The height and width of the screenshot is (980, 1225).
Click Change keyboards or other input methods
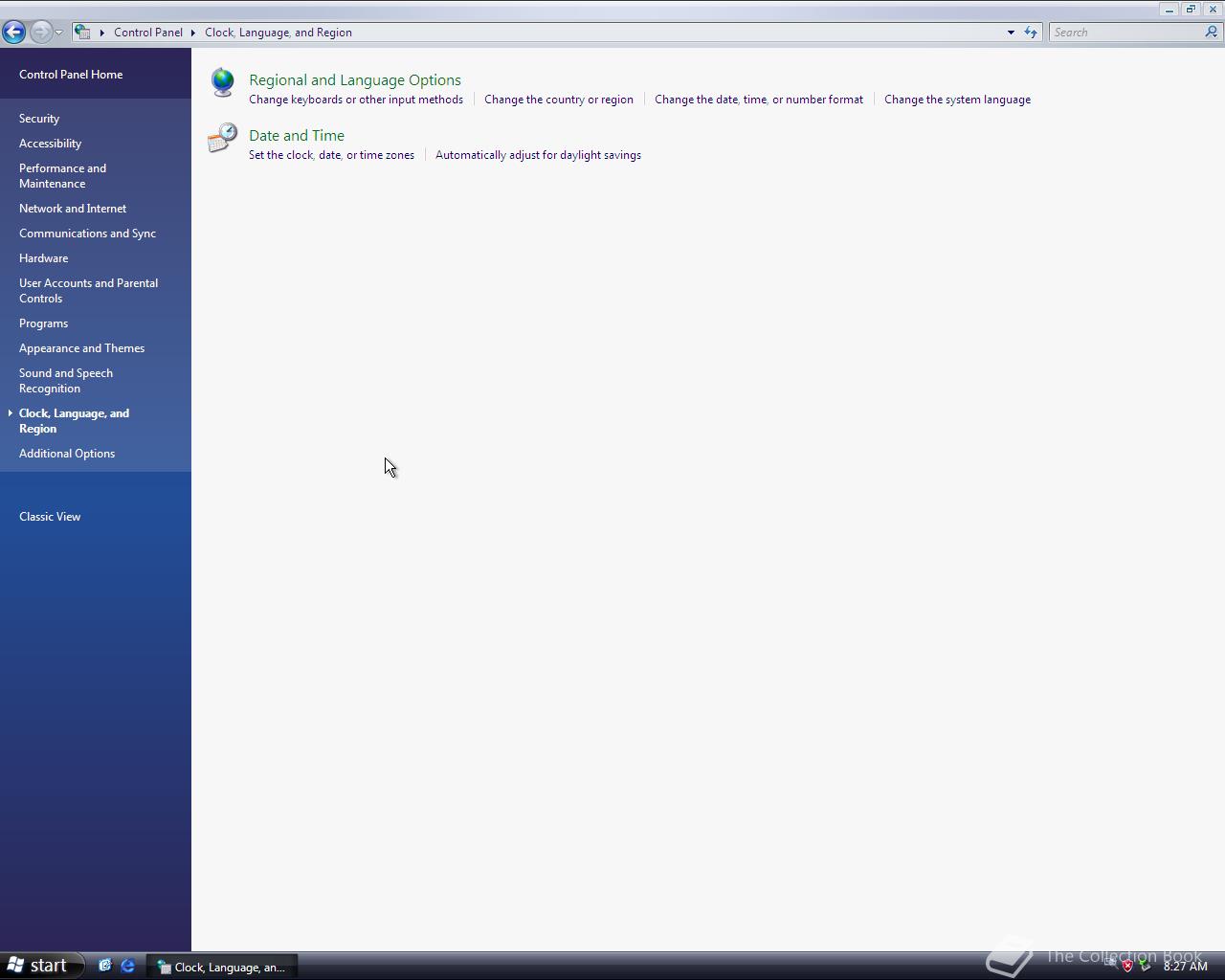(x=356, y=100)
